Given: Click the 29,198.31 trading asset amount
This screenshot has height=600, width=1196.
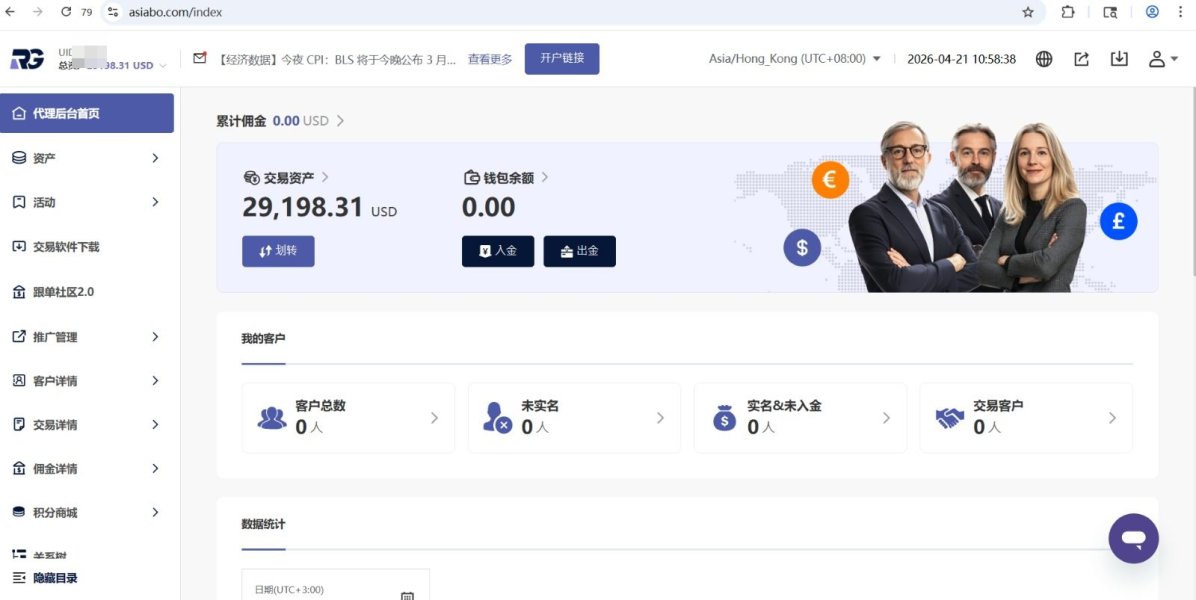Looking at the screenshot, I should point(302,207).
